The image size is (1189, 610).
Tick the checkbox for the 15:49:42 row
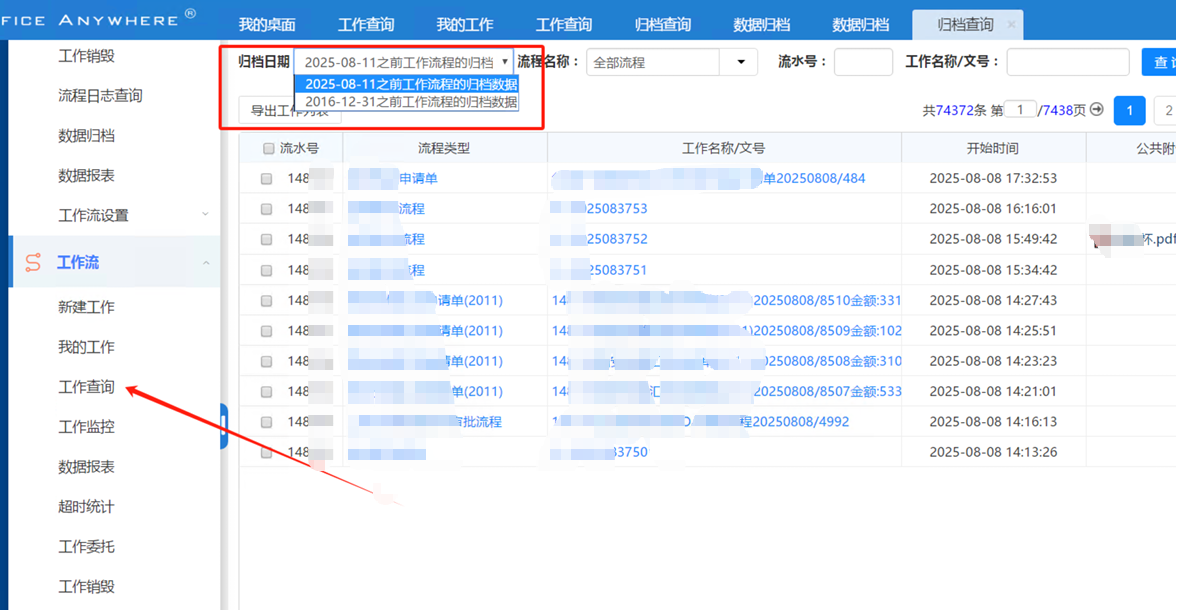(x=266, y=240)
